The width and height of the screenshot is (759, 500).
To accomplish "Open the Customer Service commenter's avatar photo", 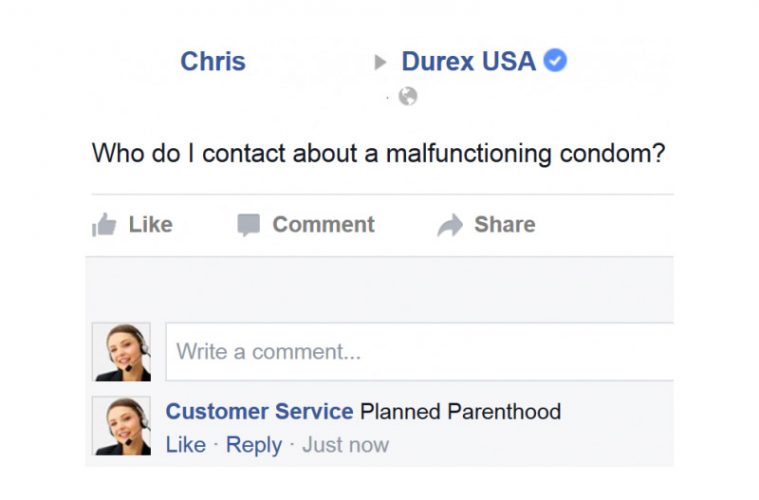I will coord(121,426).
